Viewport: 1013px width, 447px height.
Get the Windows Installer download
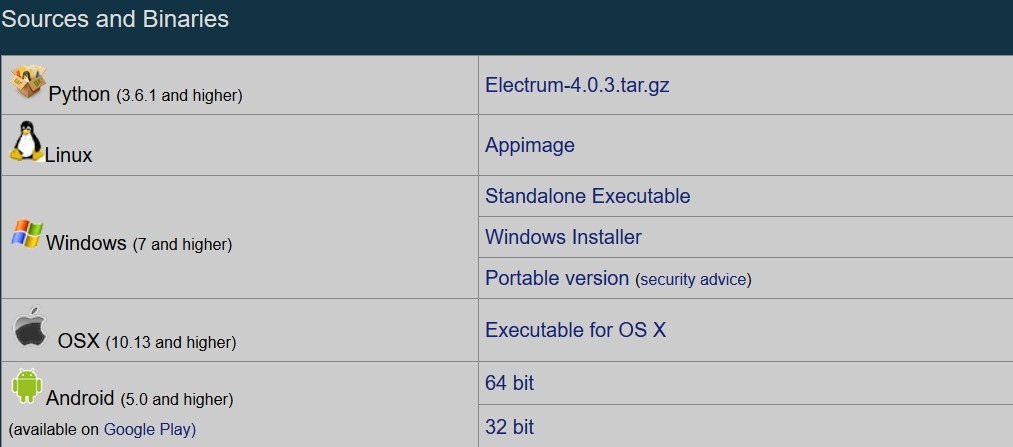tap(563, 237)
